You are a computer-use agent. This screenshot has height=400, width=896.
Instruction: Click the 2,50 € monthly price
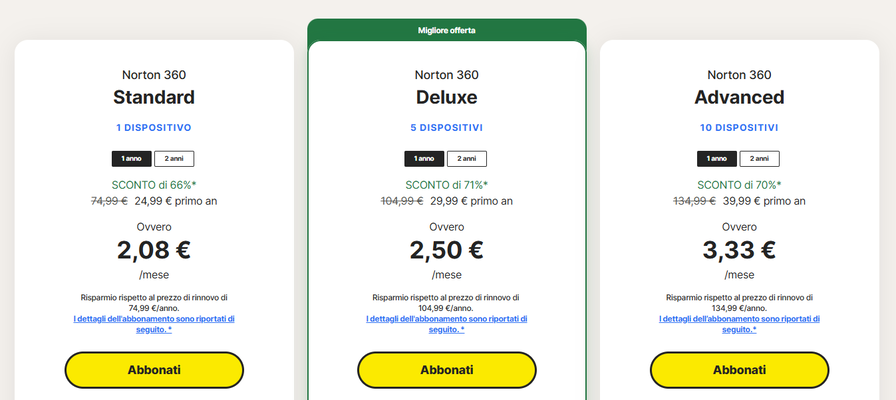pos(446,250)
